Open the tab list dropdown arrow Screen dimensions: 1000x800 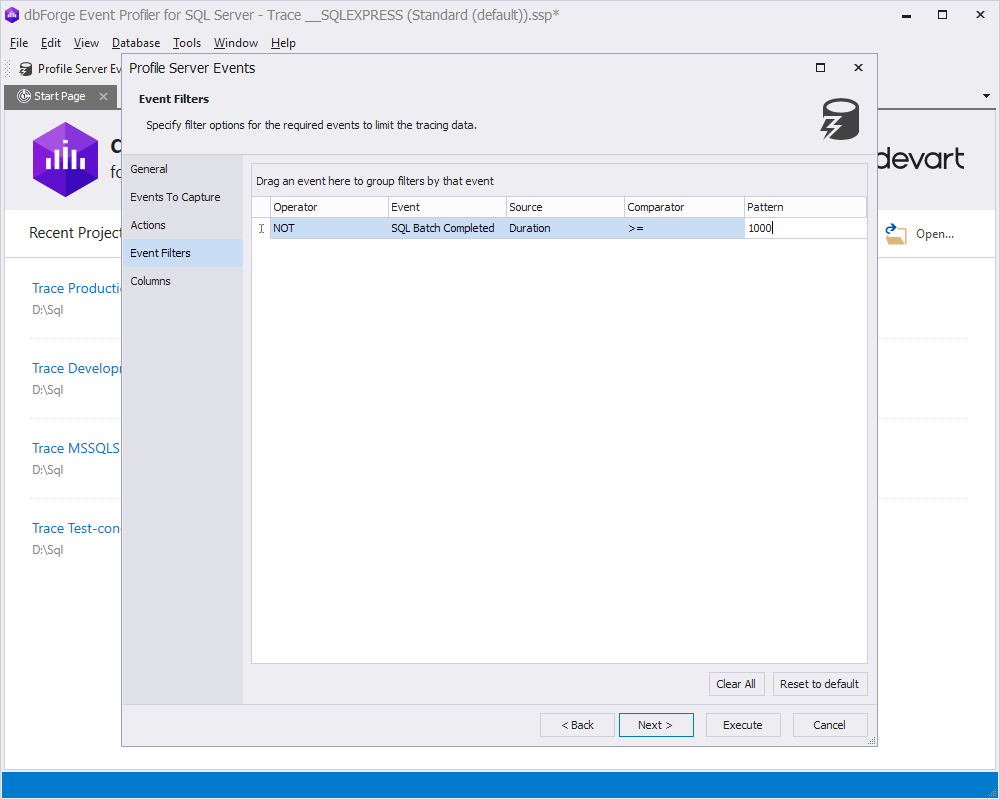[986, 96]
